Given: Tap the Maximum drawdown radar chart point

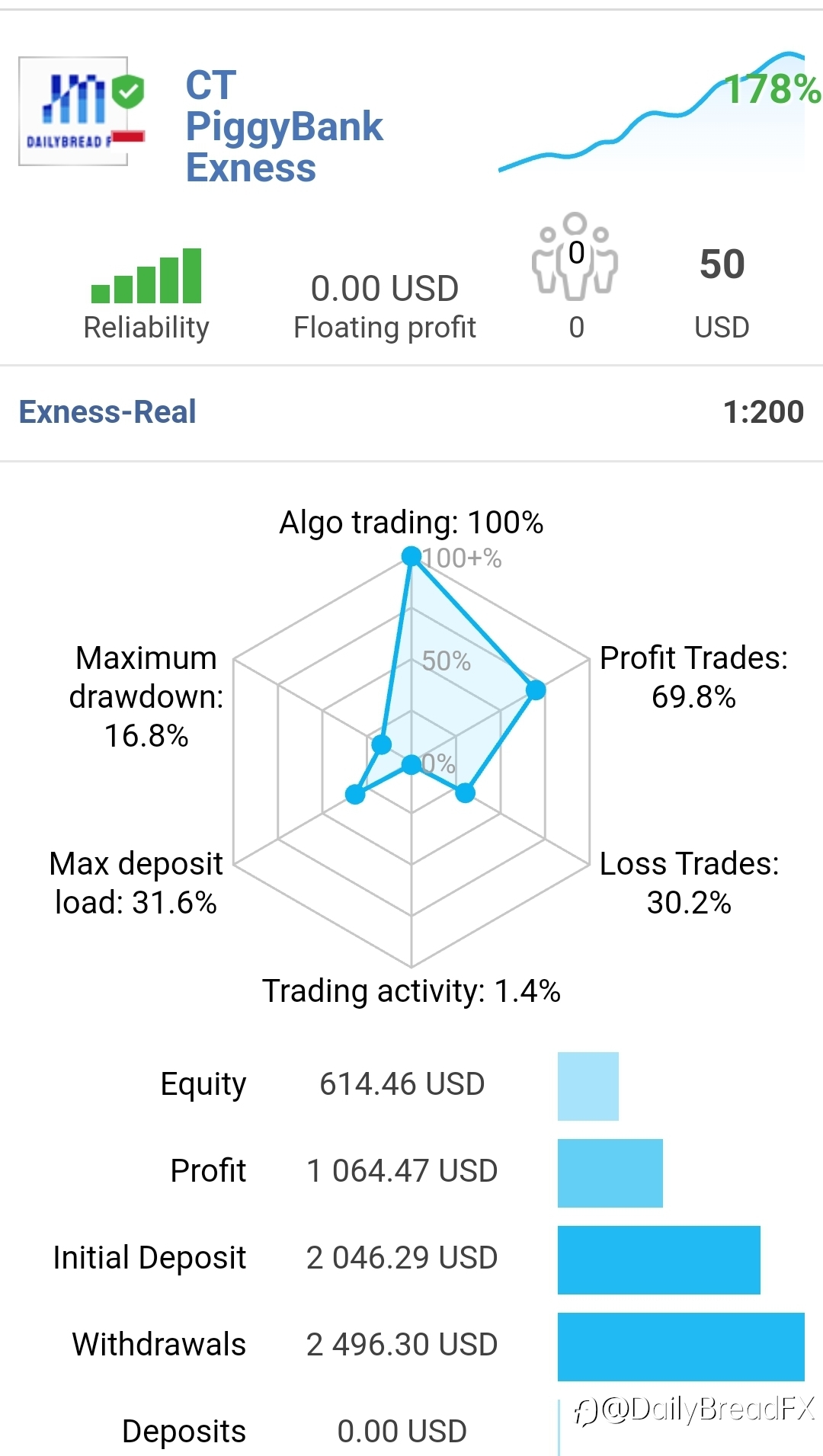Looking at the screenshot, I should click(x=381, y=744).
